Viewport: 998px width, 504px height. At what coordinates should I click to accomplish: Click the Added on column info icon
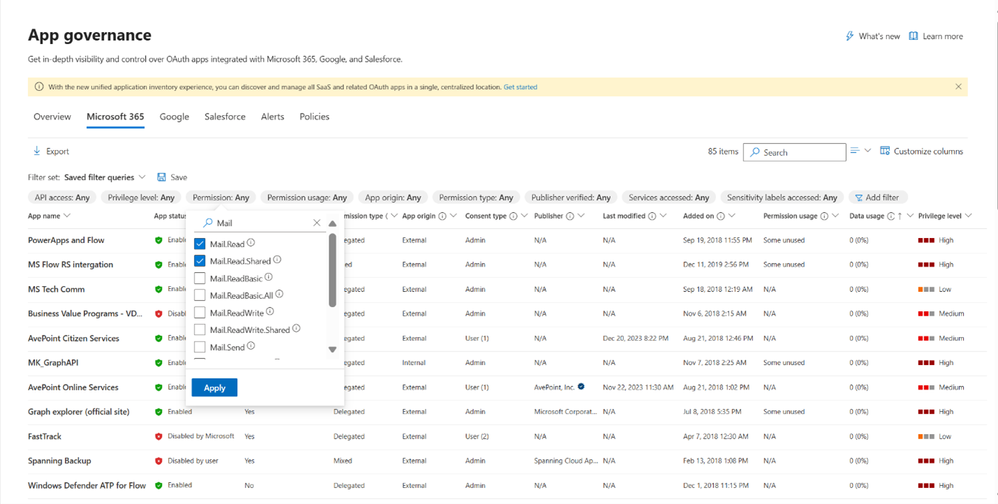[x=720, y=216]
